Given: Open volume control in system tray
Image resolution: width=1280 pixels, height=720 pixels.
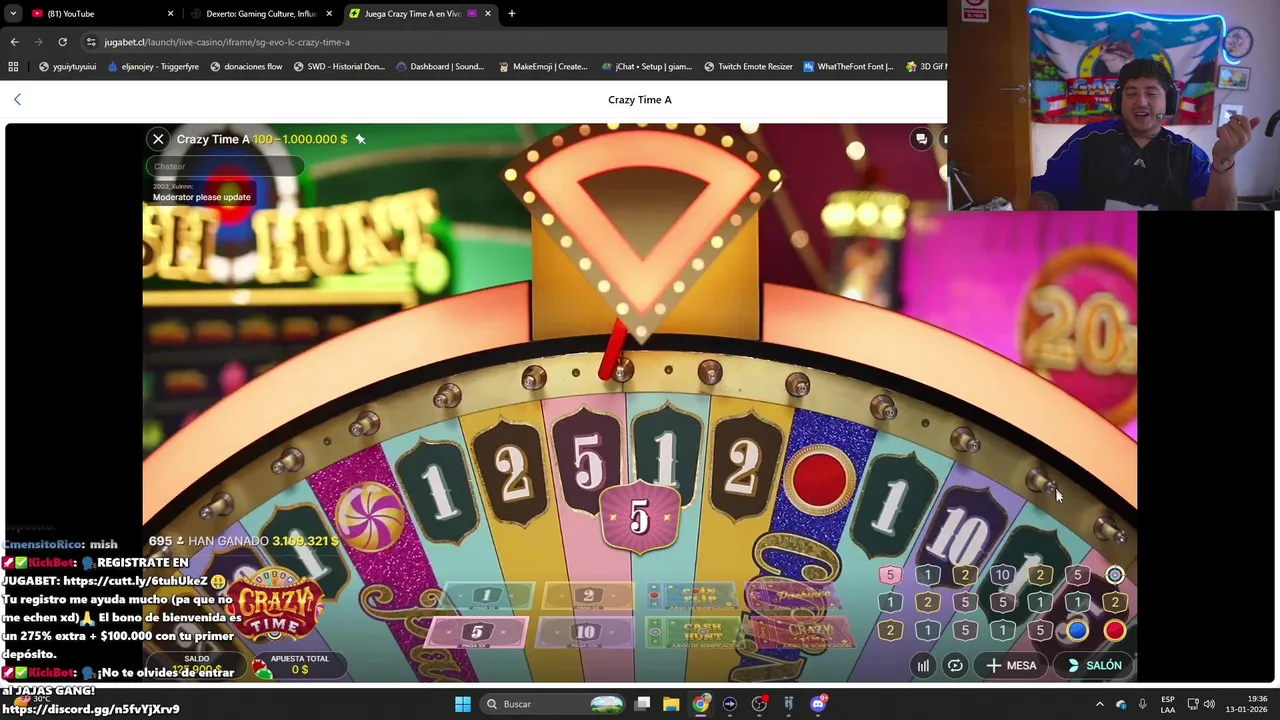Looking at the screenshot, I should pos(1209,704).
